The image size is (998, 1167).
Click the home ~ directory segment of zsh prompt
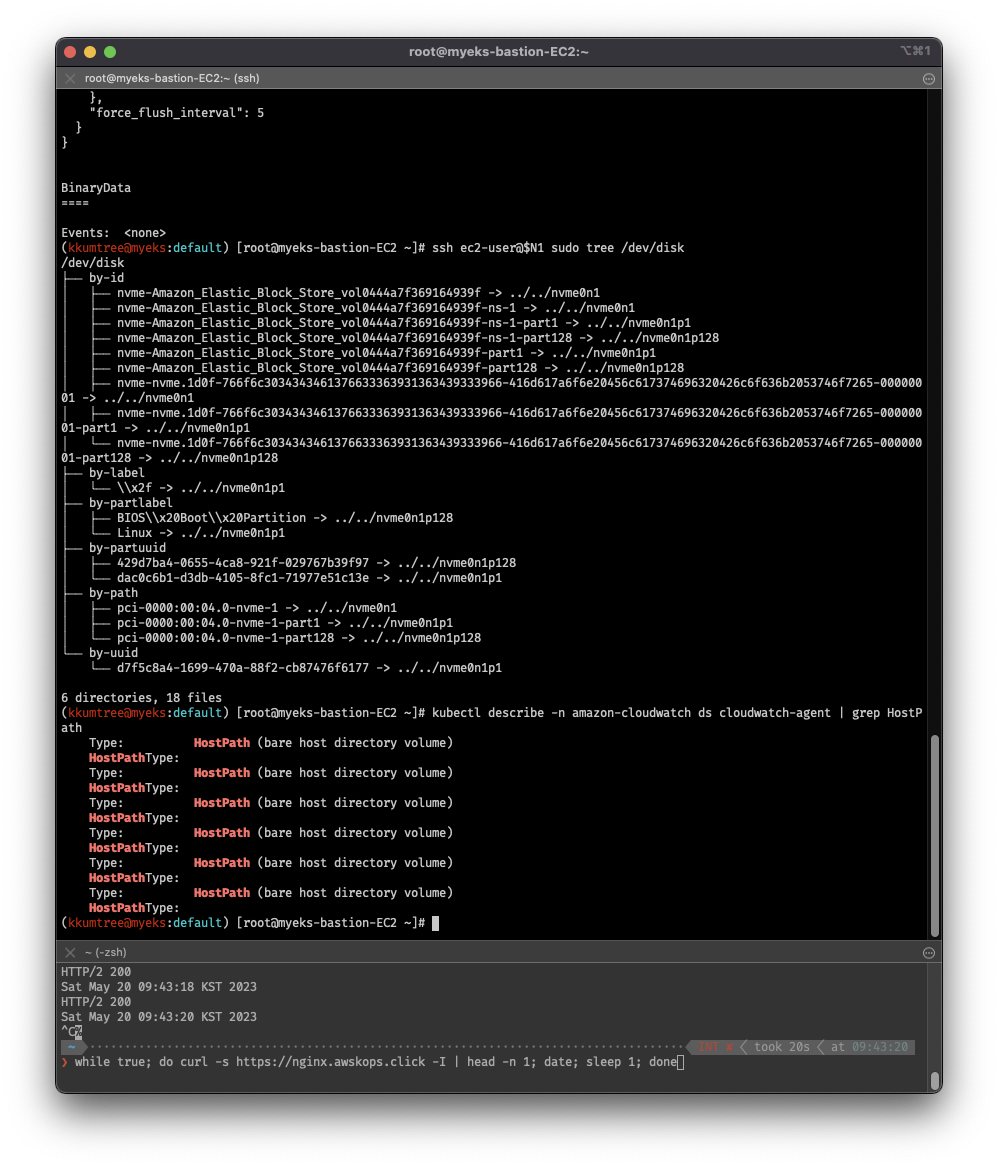click(x=72, y=1047)
